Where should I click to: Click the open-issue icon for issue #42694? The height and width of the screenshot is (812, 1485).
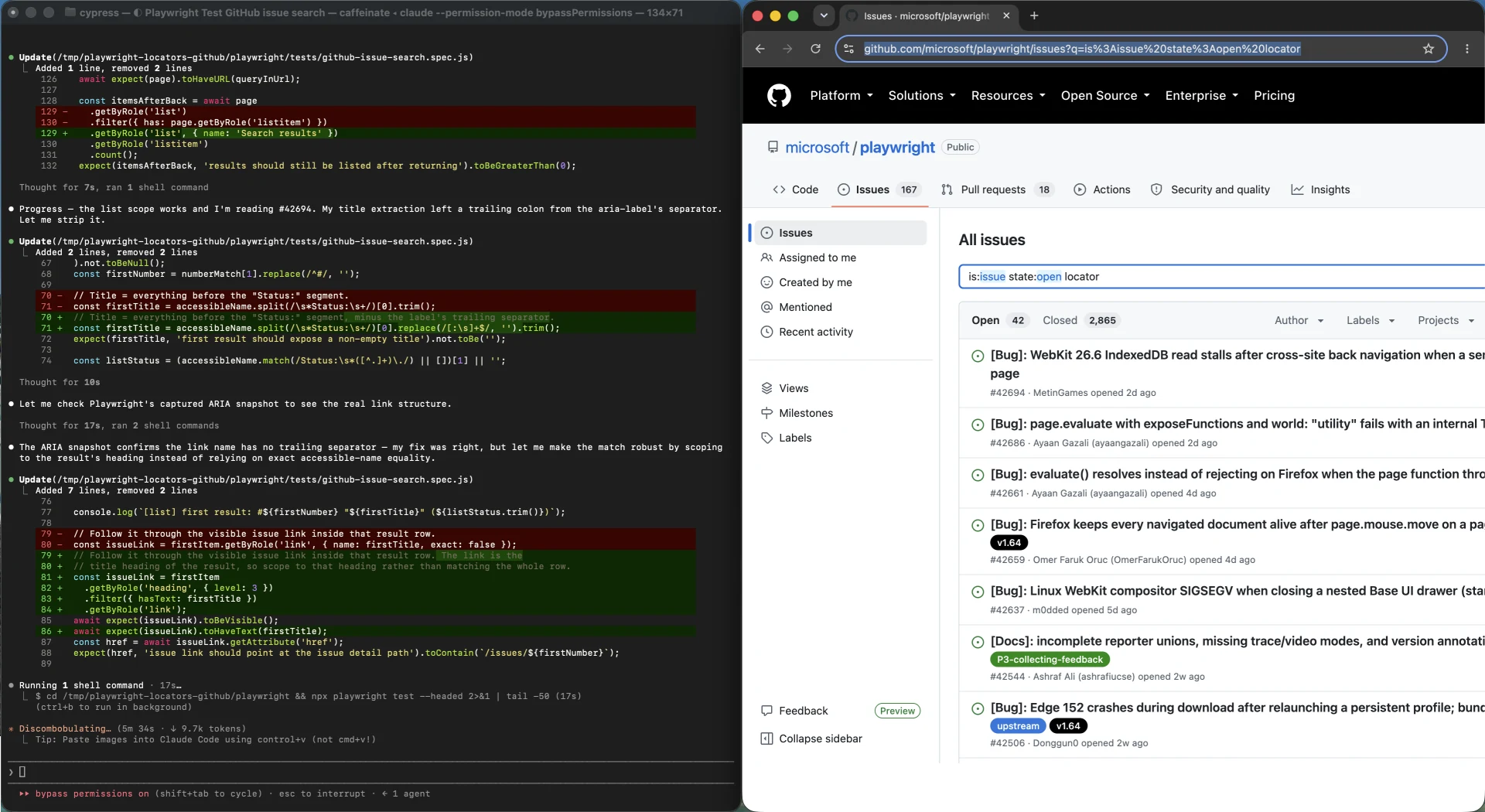pos(978,356)
